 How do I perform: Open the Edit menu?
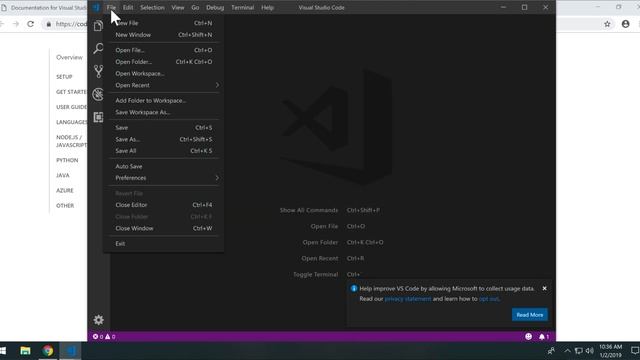128,7
